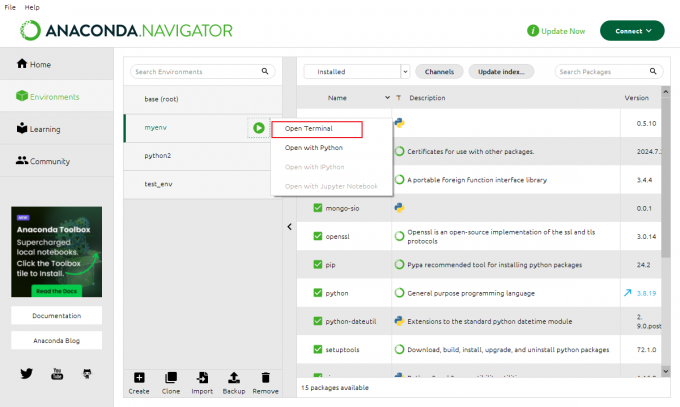This screenshot has width=680, height=407.
Task: Expand the Connect dropdown button
Action: [x=632, y=31]
